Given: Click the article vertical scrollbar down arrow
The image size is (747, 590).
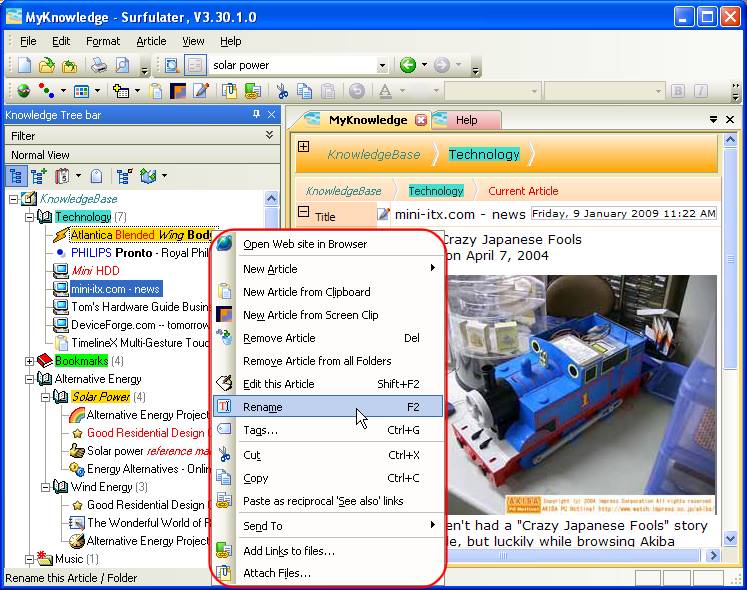Looking at the screenshot, I should click(x=730, y=539).
